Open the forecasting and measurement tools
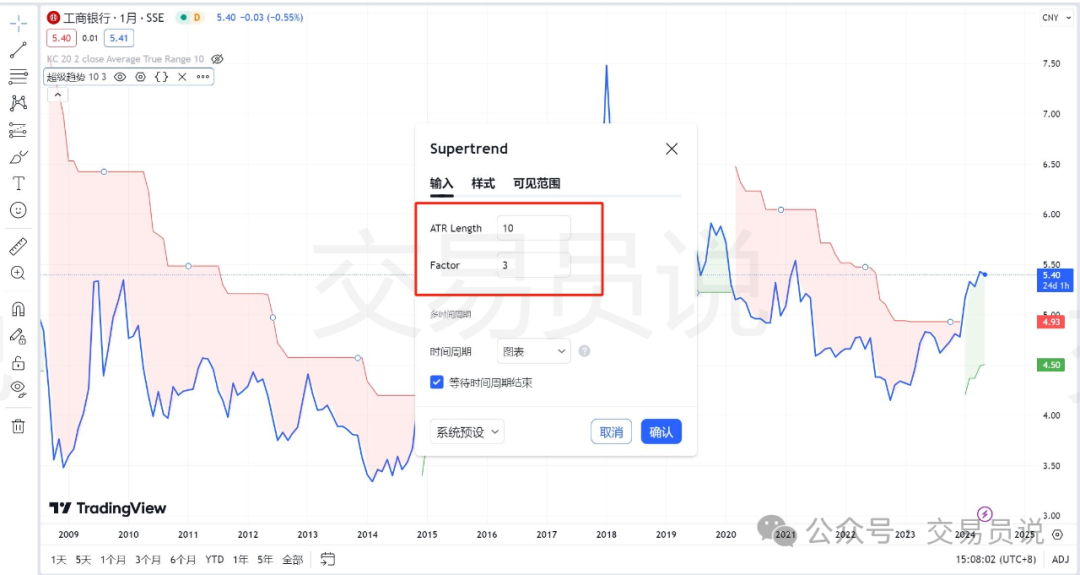 pyautogui.click(x=19, y=130)
